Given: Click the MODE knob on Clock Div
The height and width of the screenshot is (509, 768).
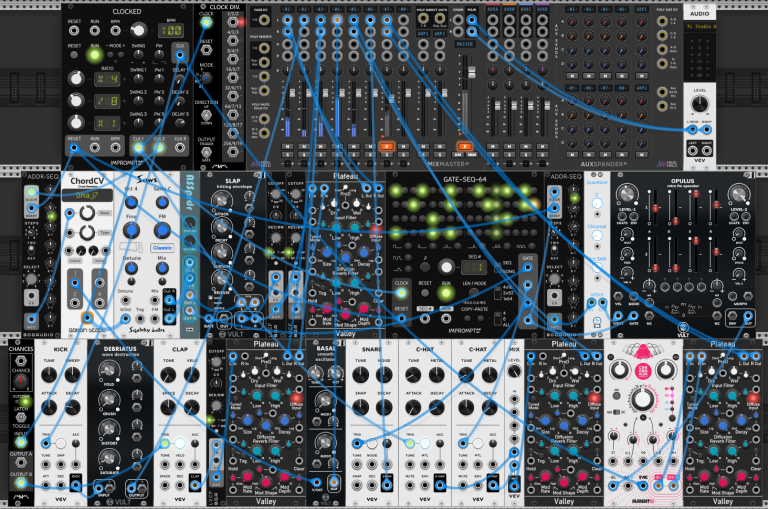Looking at the screenshot, I should click(x=206, y=78).
